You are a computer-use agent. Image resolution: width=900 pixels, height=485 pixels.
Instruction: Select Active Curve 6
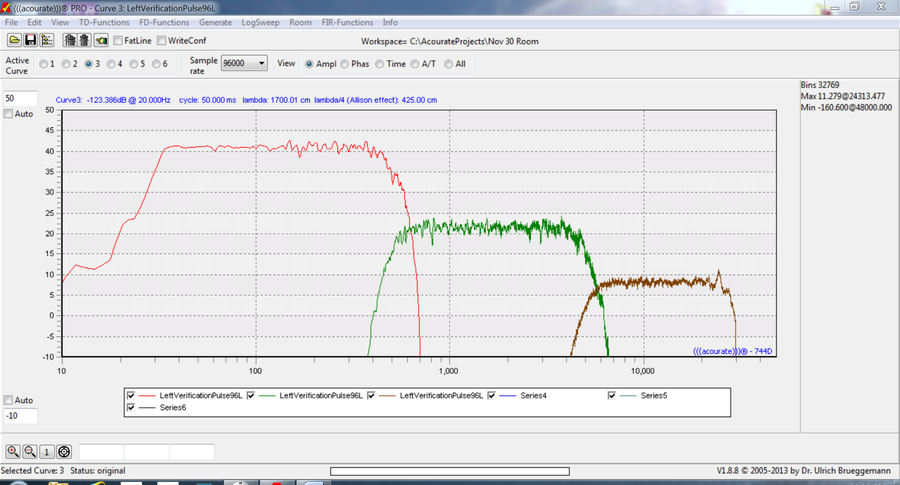coord(156,64)
